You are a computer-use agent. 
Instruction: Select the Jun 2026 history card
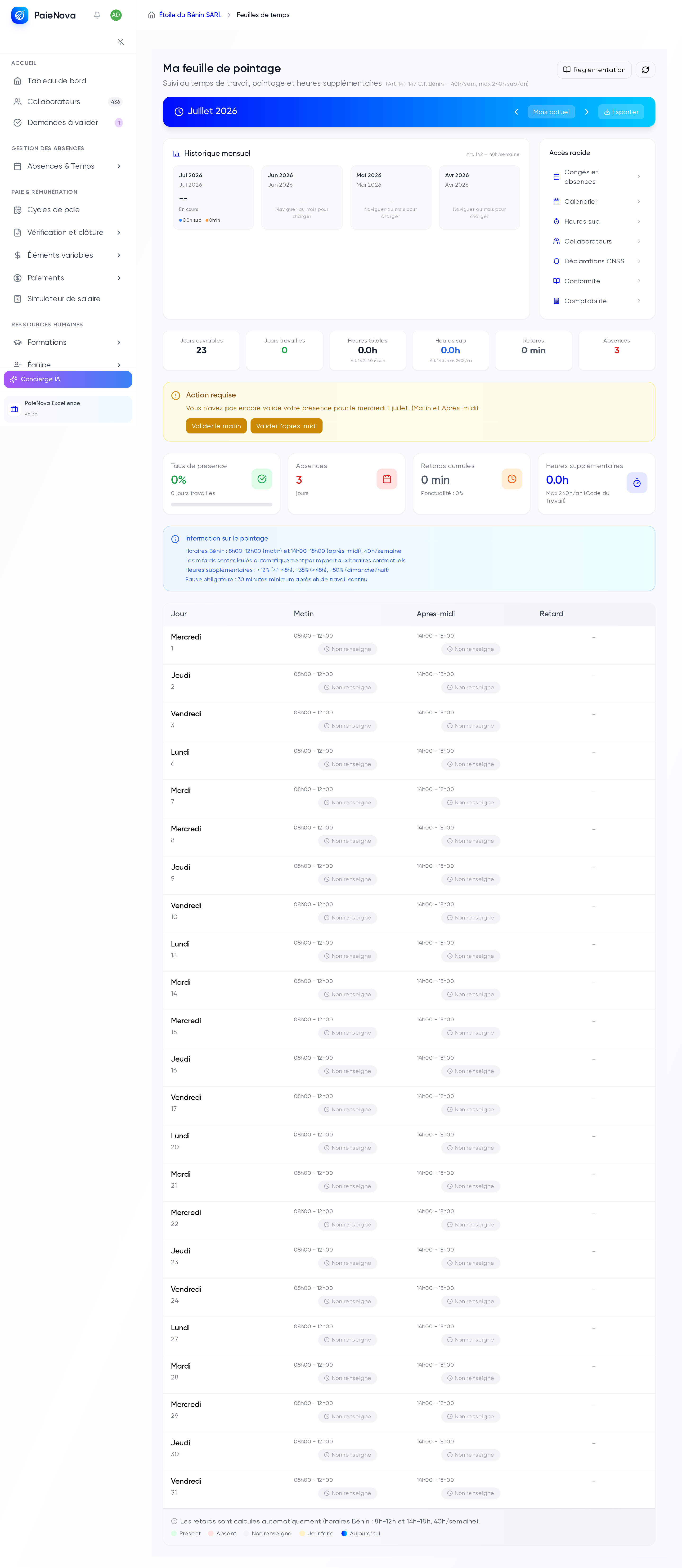click(302, 197)
